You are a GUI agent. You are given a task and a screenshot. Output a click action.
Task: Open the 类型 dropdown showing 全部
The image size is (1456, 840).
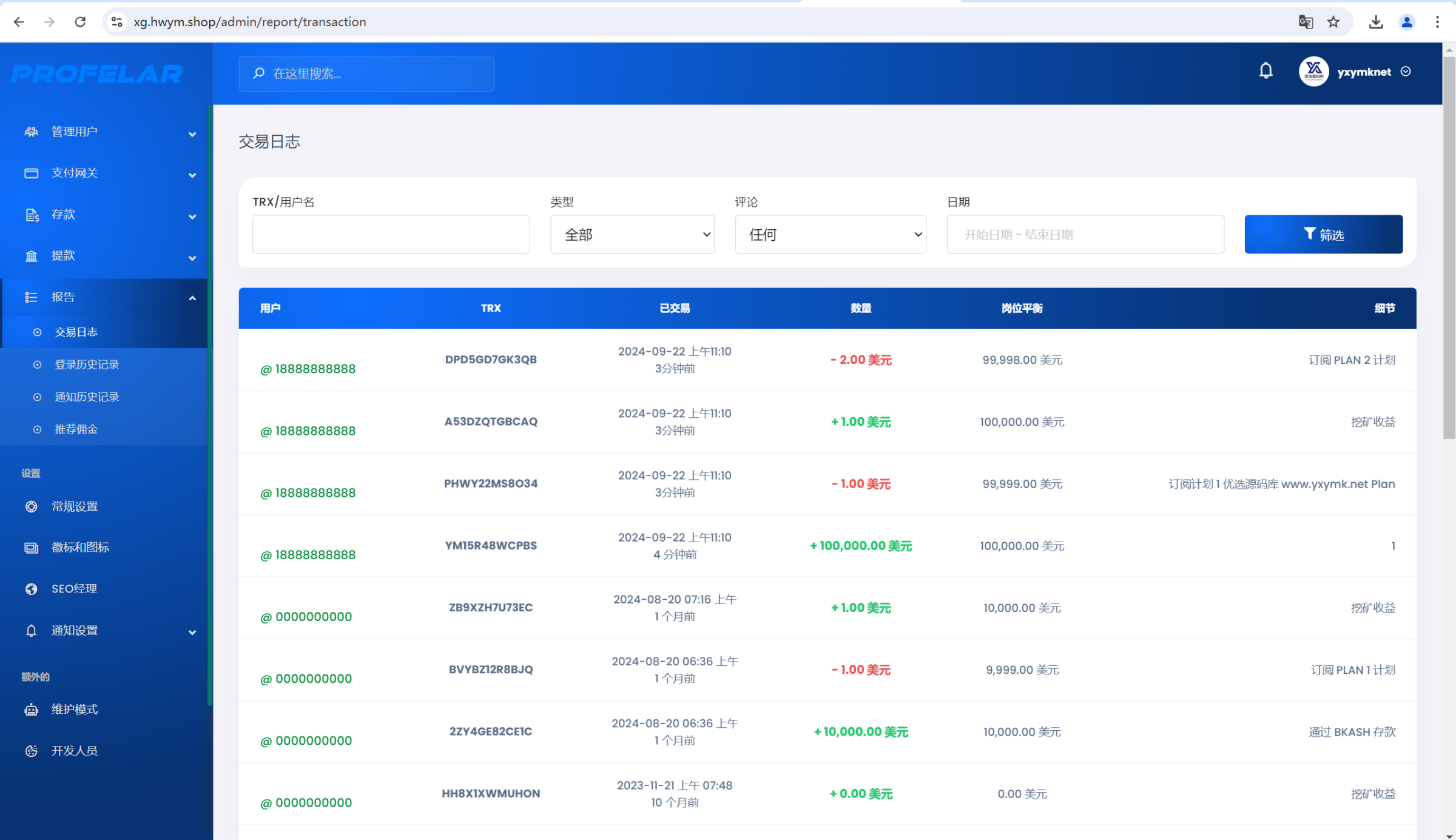click(x=632, y=234)
